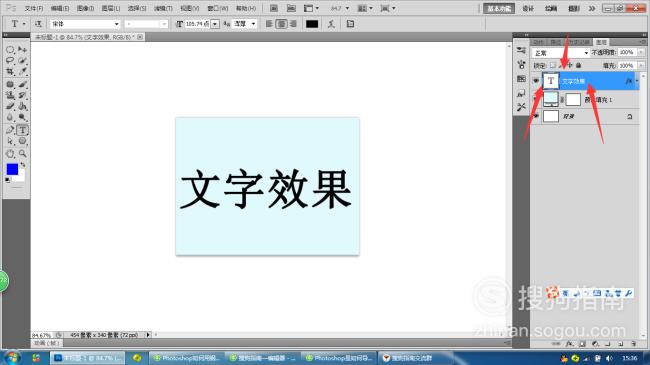Screen dimensions: 650x365
Task: Open the Tool Presets collapsed panel icon
Action: [521, 107]
